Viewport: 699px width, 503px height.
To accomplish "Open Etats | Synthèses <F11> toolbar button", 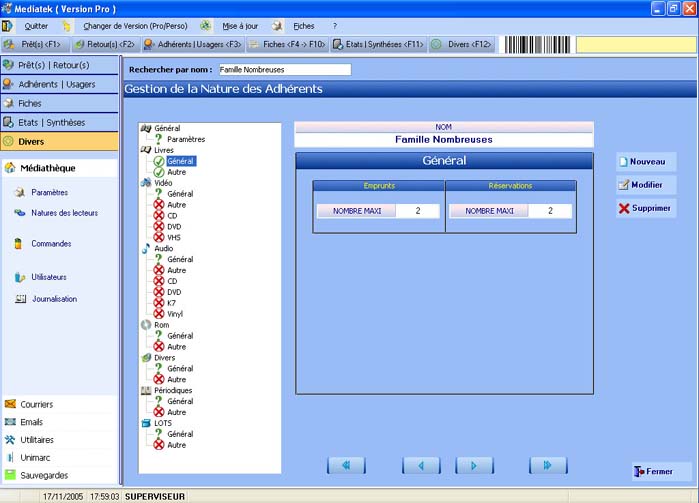I will (x=379, y=44).
